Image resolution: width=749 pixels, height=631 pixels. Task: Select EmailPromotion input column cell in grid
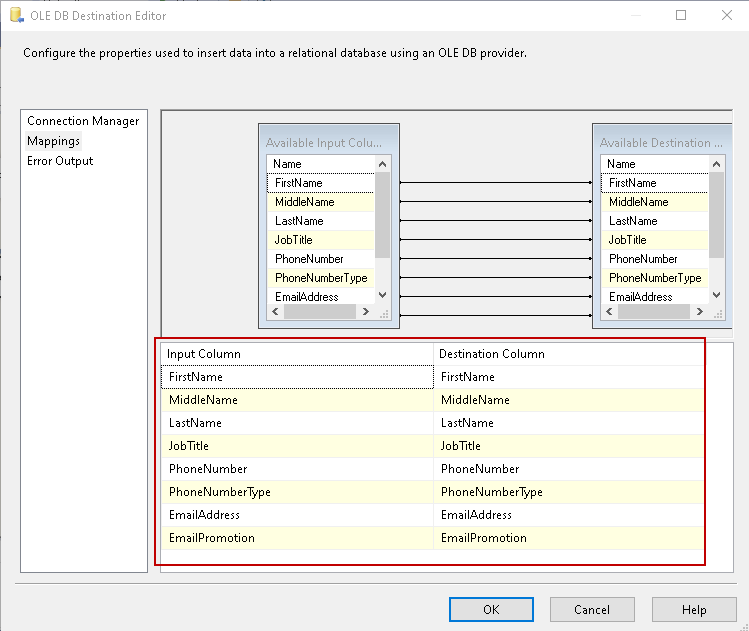pos(296,538)
